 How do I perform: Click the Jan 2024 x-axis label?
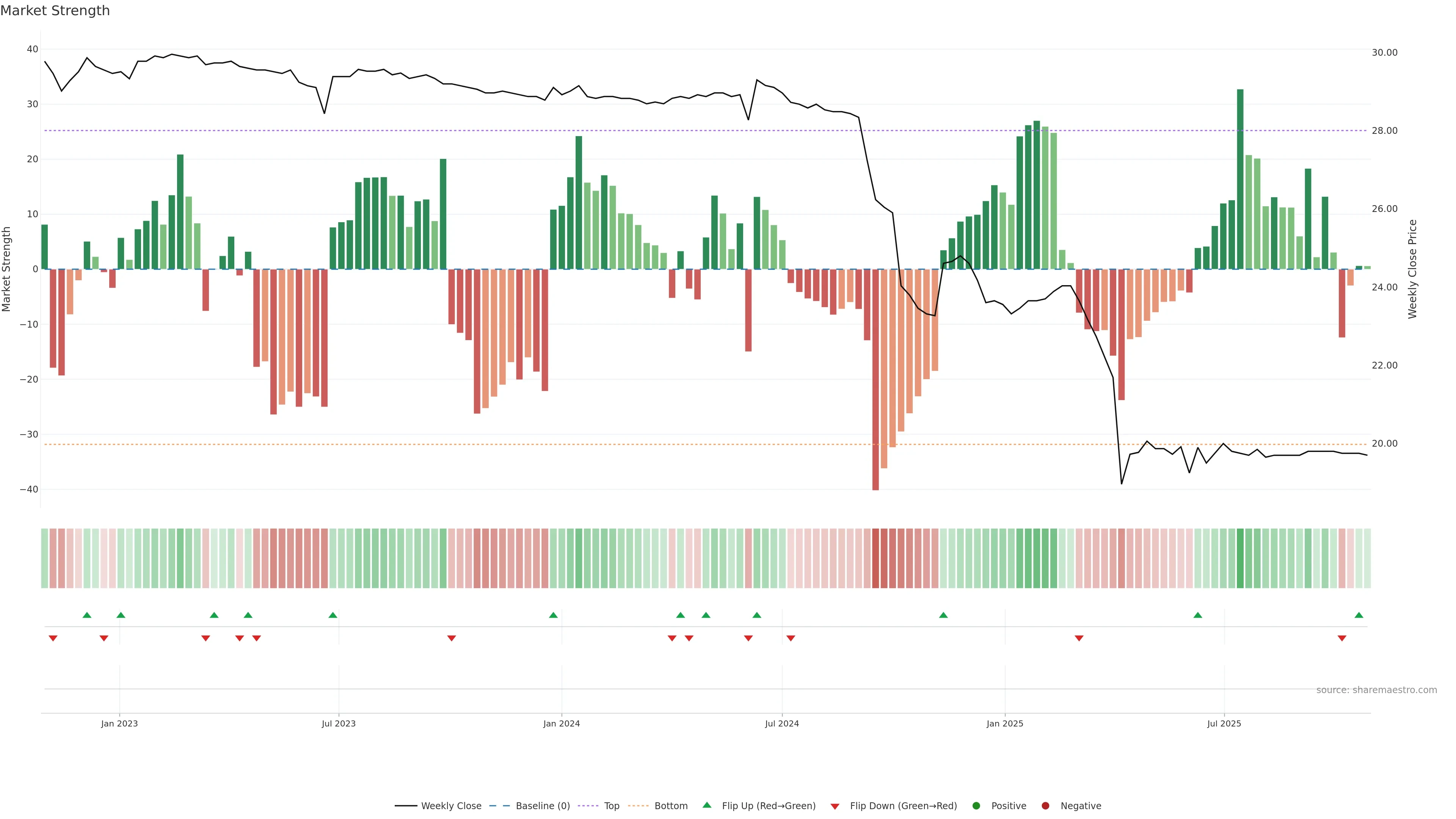561,723
